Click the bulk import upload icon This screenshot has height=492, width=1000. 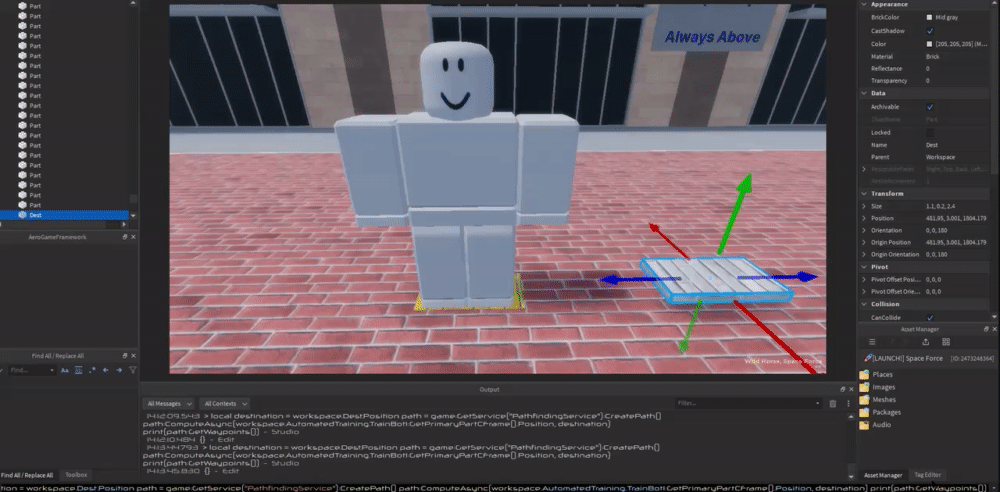click(925, 342)
